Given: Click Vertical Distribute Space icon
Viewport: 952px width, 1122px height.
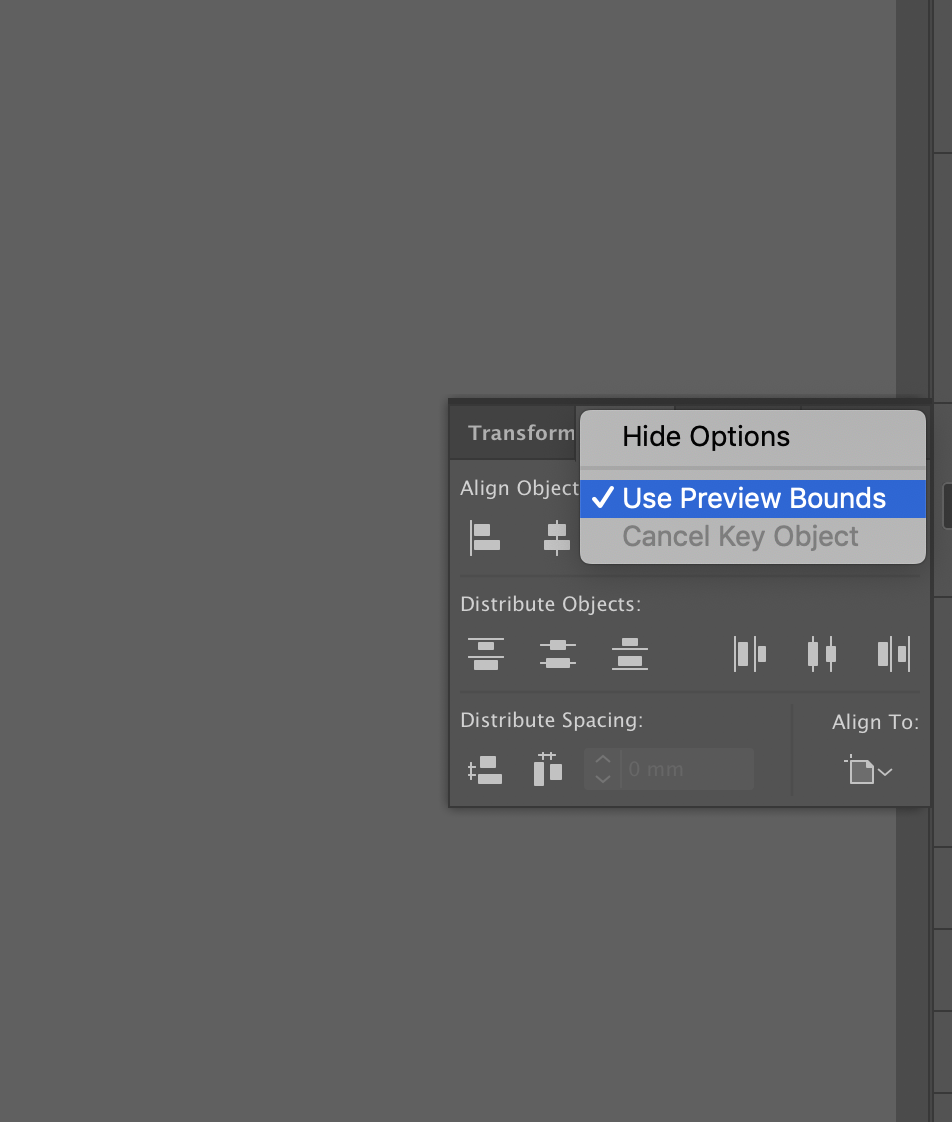Looking at the screenshot, I should coord(485,770).
